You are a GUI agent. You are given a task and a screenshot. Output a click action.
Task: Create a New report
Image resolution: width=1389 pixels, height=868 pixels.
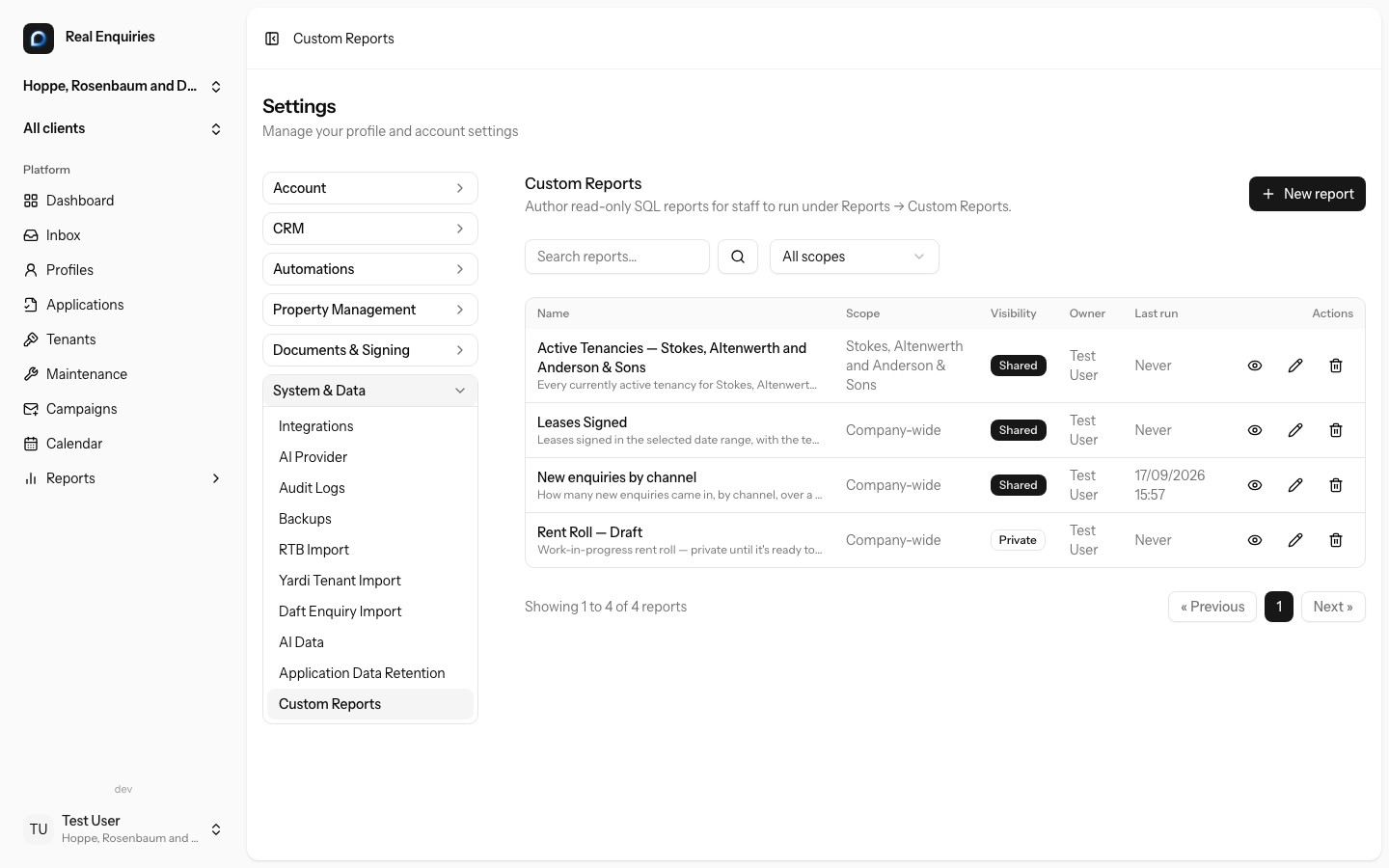[x=1307, y=194]
